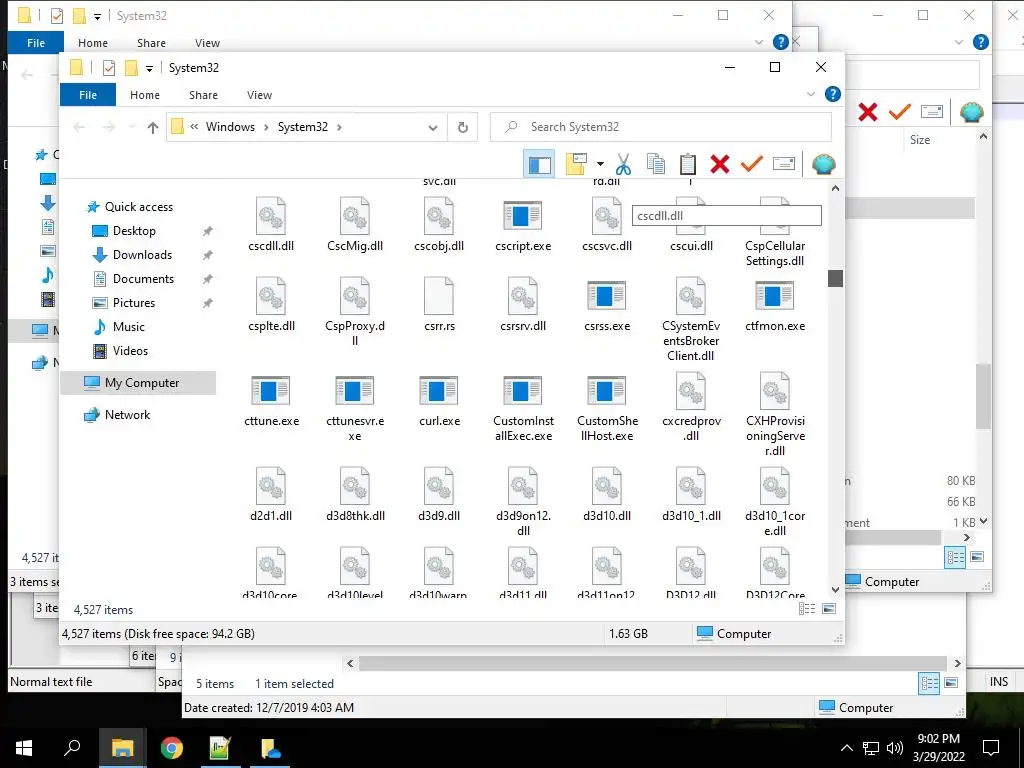Open the Windows Start menu
Viewport: 1024px width, 768px height.
click(x=24, y=748)
